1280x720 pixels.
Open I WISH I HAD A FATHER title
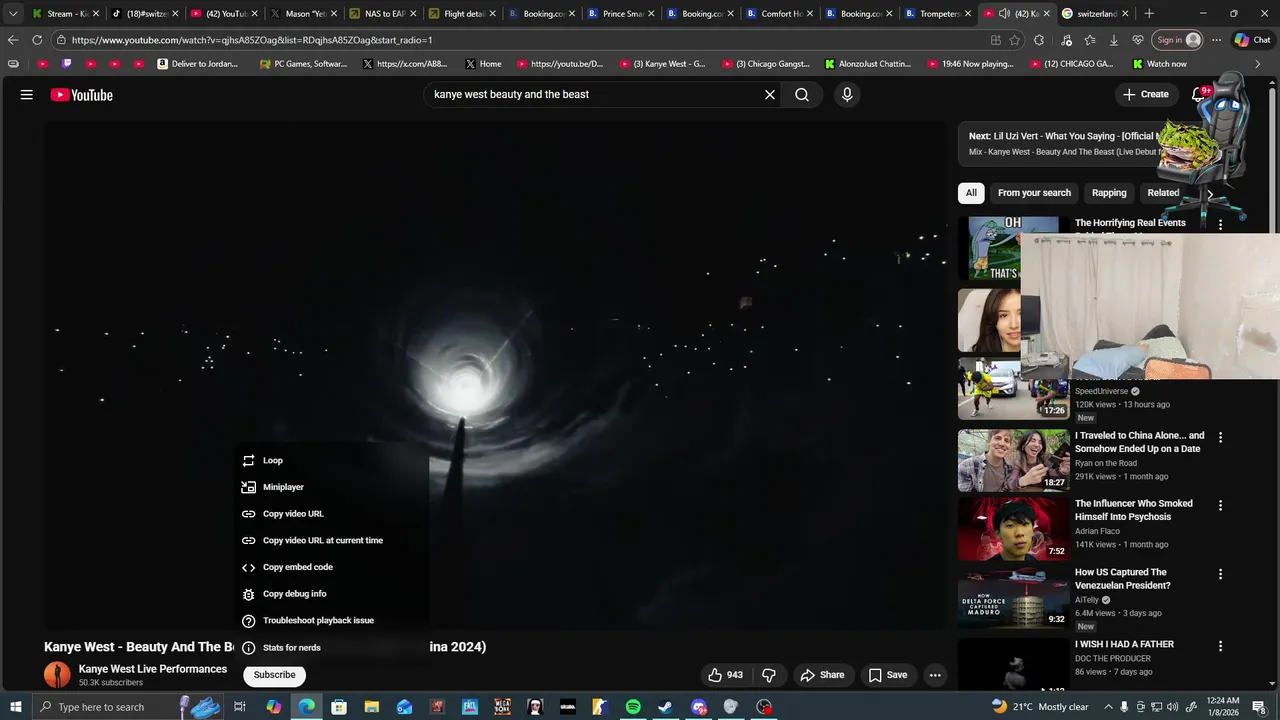[1124, 645]
